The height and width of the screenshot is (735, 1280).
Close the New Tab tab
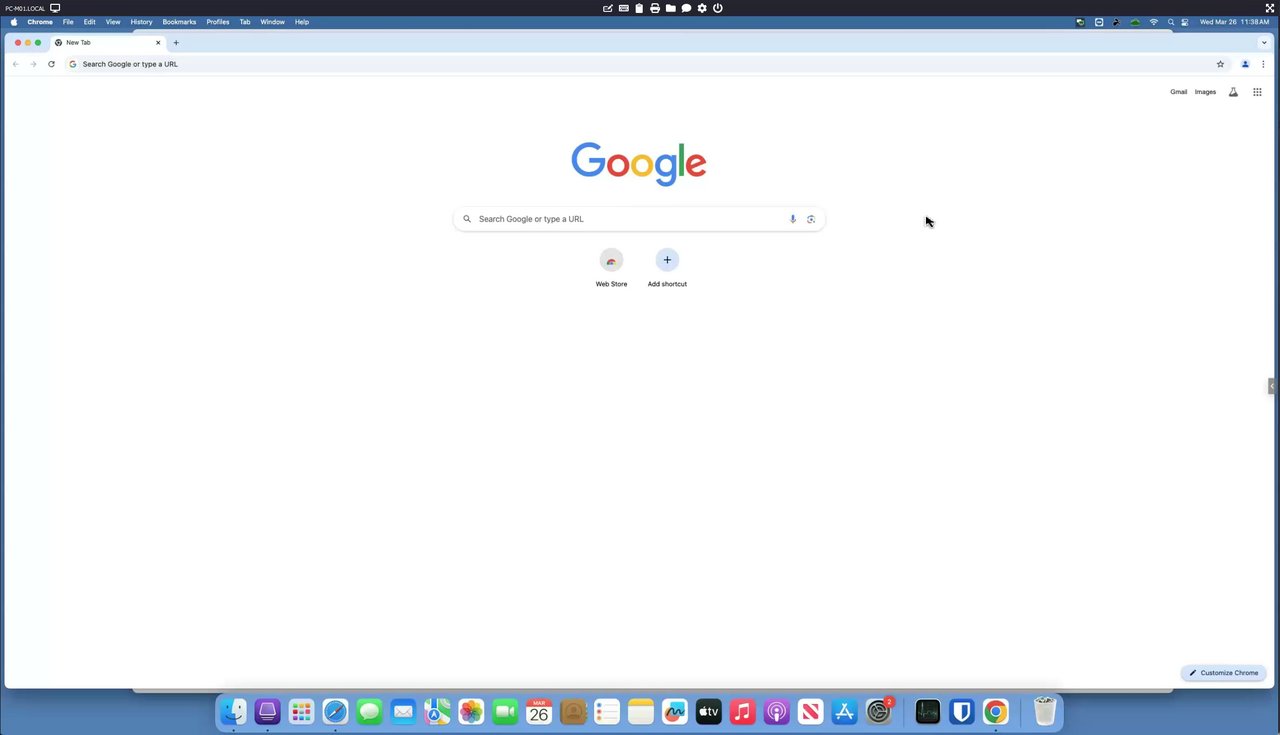[x=158, y=43]
